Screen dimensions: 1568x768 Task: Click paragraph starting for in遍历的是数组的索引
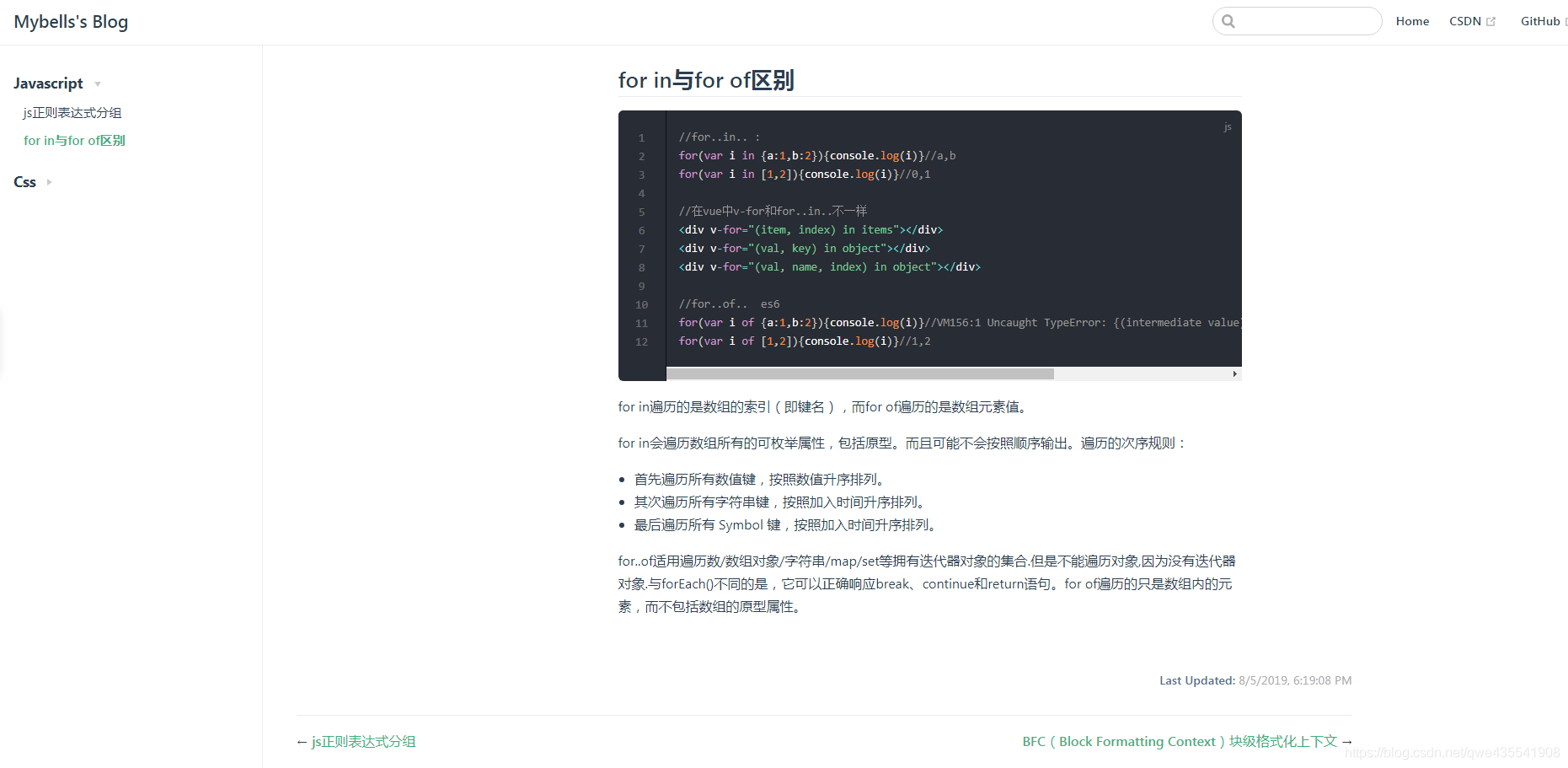coord(825,407)
